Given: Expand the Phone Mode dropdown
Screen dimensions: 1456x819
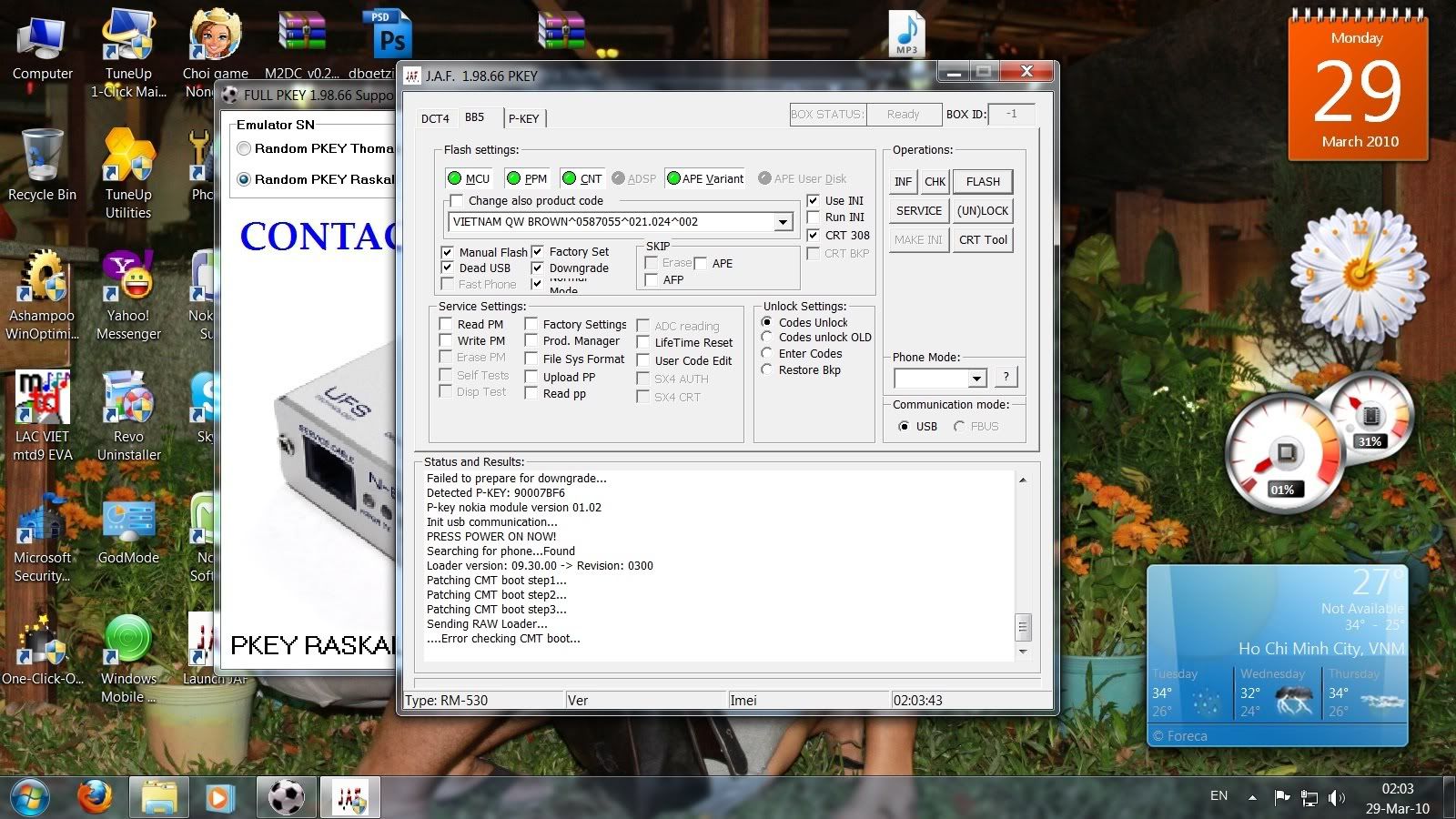Looking at the screenshot, I should tap(976, 378).
